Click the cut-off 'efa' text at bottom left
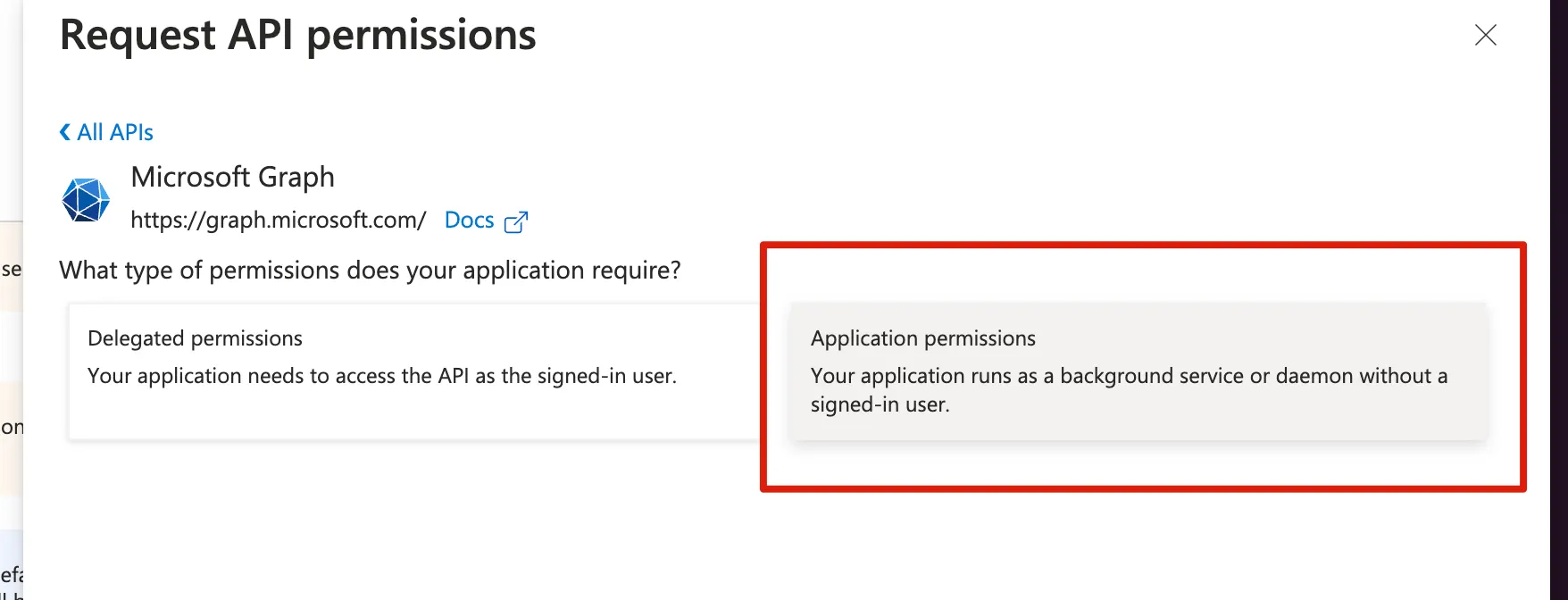1568x600 pixels. click(x=12, y=574)
